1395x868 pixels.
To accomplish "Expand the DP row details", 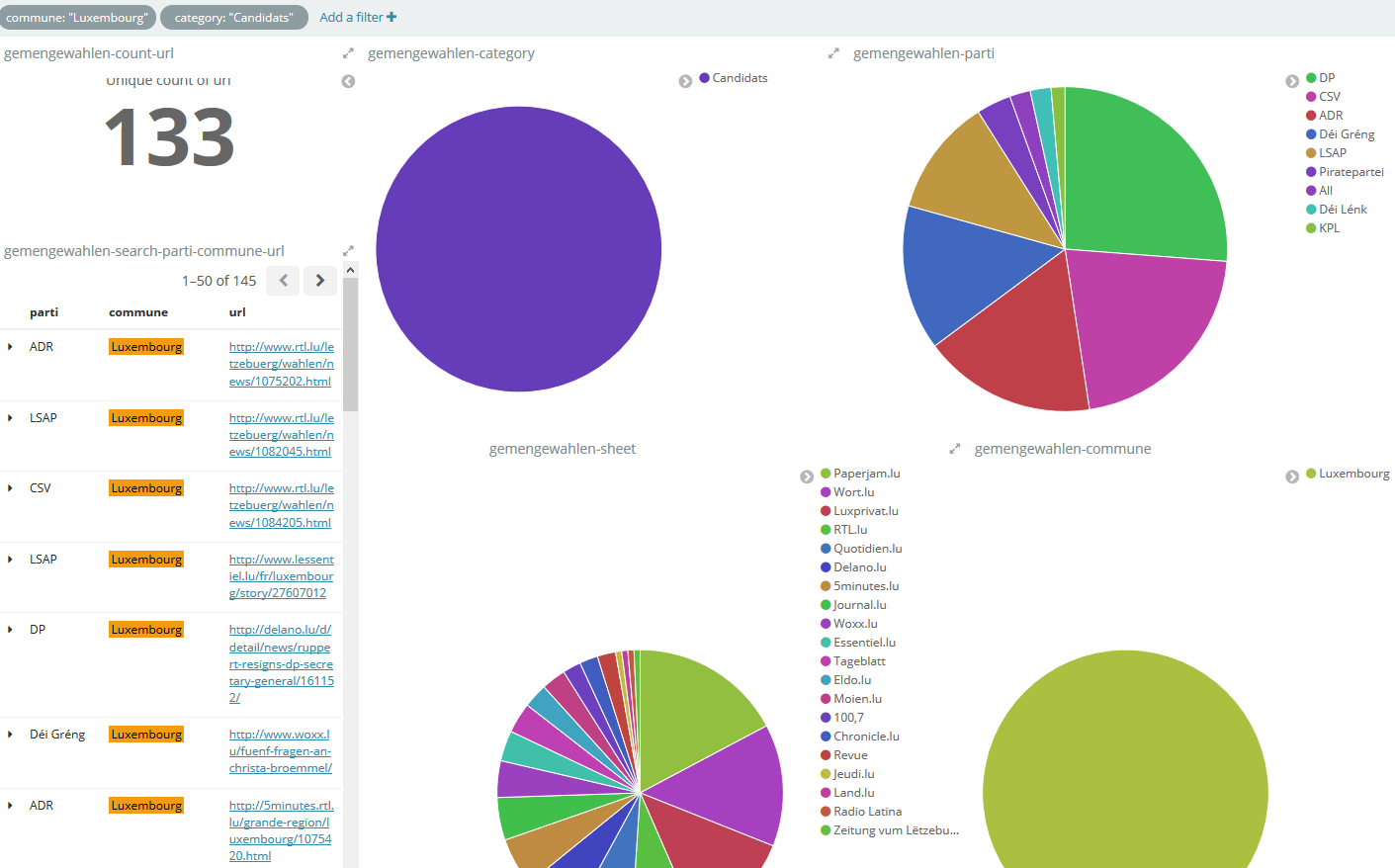I will 10,630.
